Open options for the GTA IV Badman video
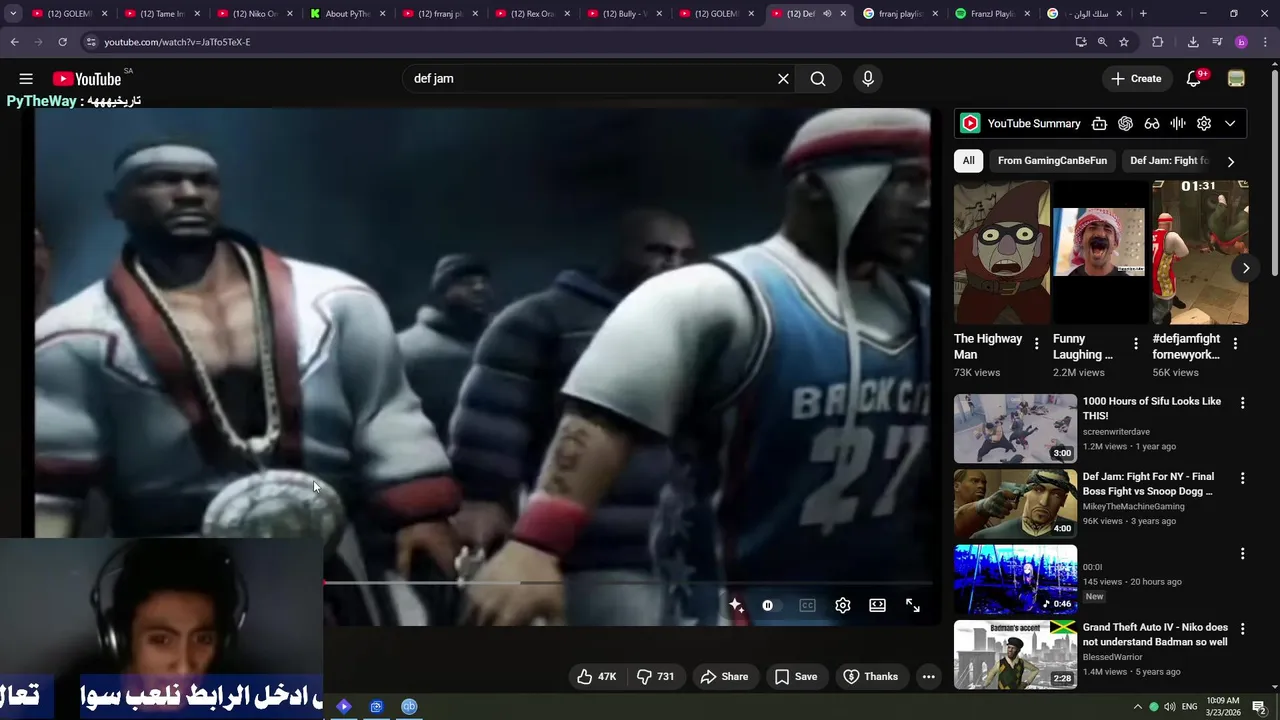 coord(1242,629)
